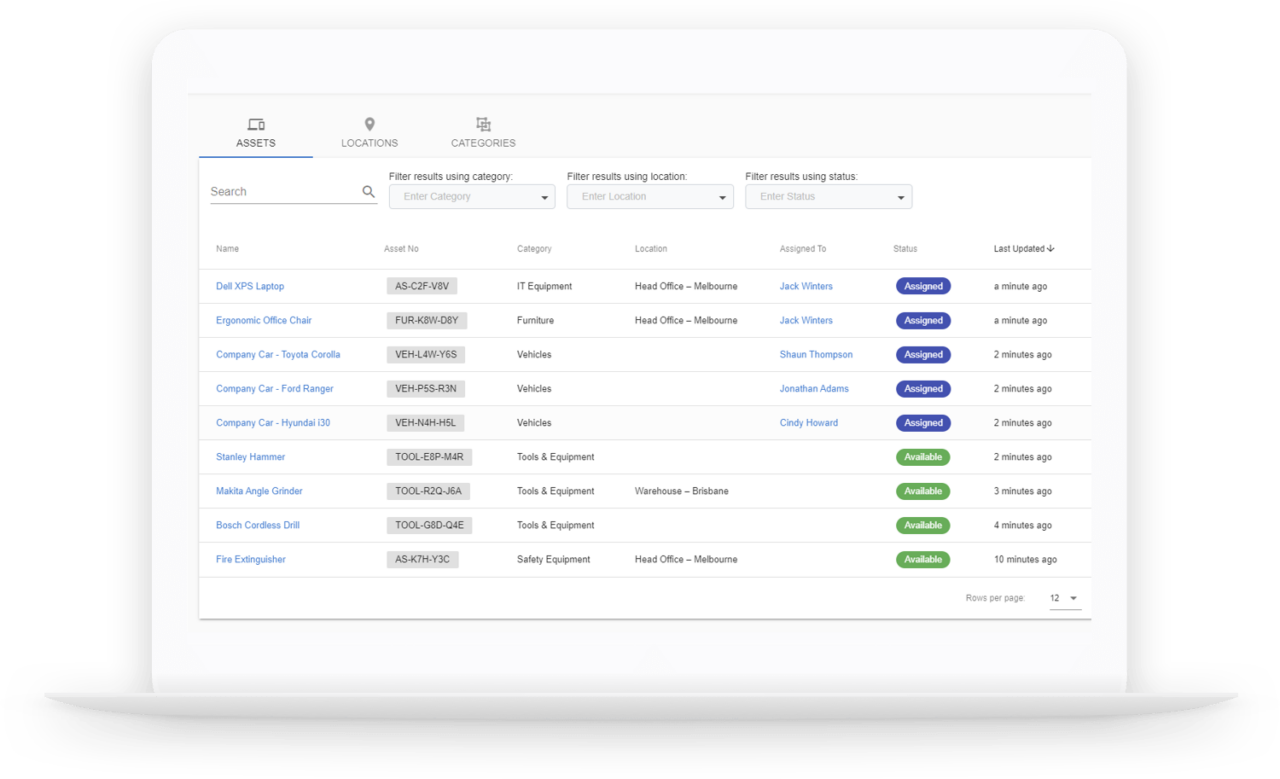This screenshot has width=1280, height=779.
Task: Open the Dell XPS Laptop asset
Action: (x=250, y=286)
